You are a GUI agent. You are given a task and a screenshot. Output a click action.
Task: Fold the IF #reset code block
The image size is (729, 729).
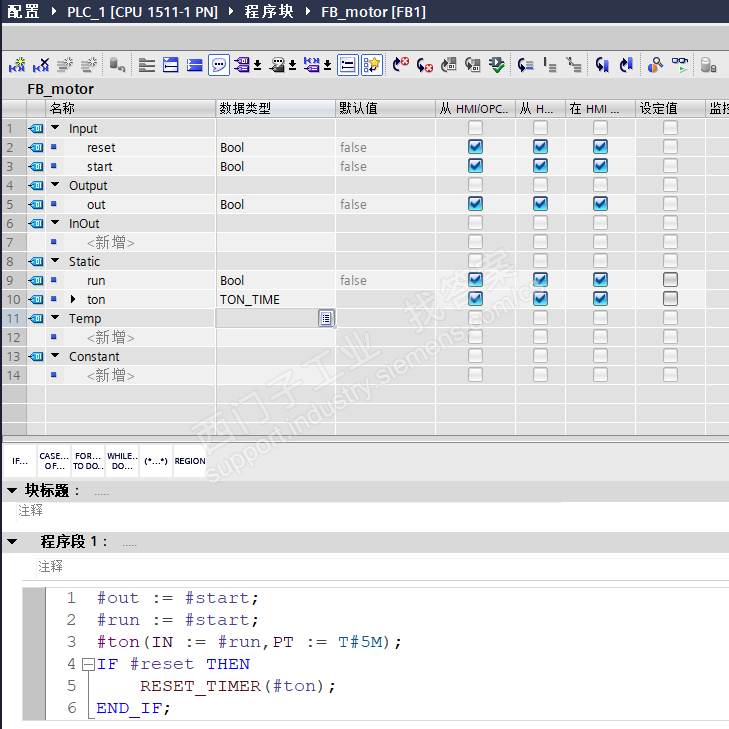pyautogui.click(x=88, y=664)
